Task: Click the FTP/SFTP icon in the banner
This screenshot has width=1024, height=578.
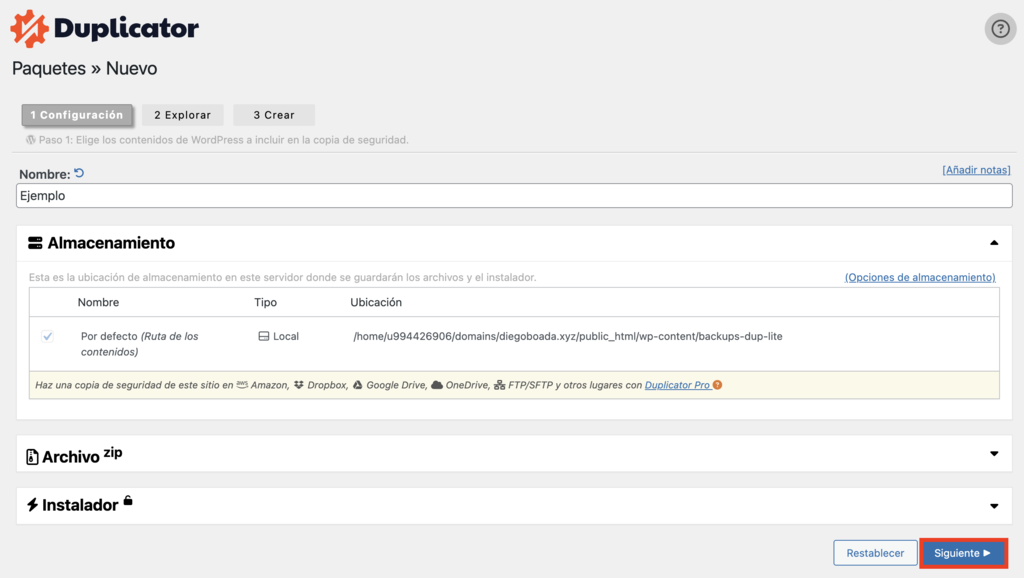Action: (499, 385)
